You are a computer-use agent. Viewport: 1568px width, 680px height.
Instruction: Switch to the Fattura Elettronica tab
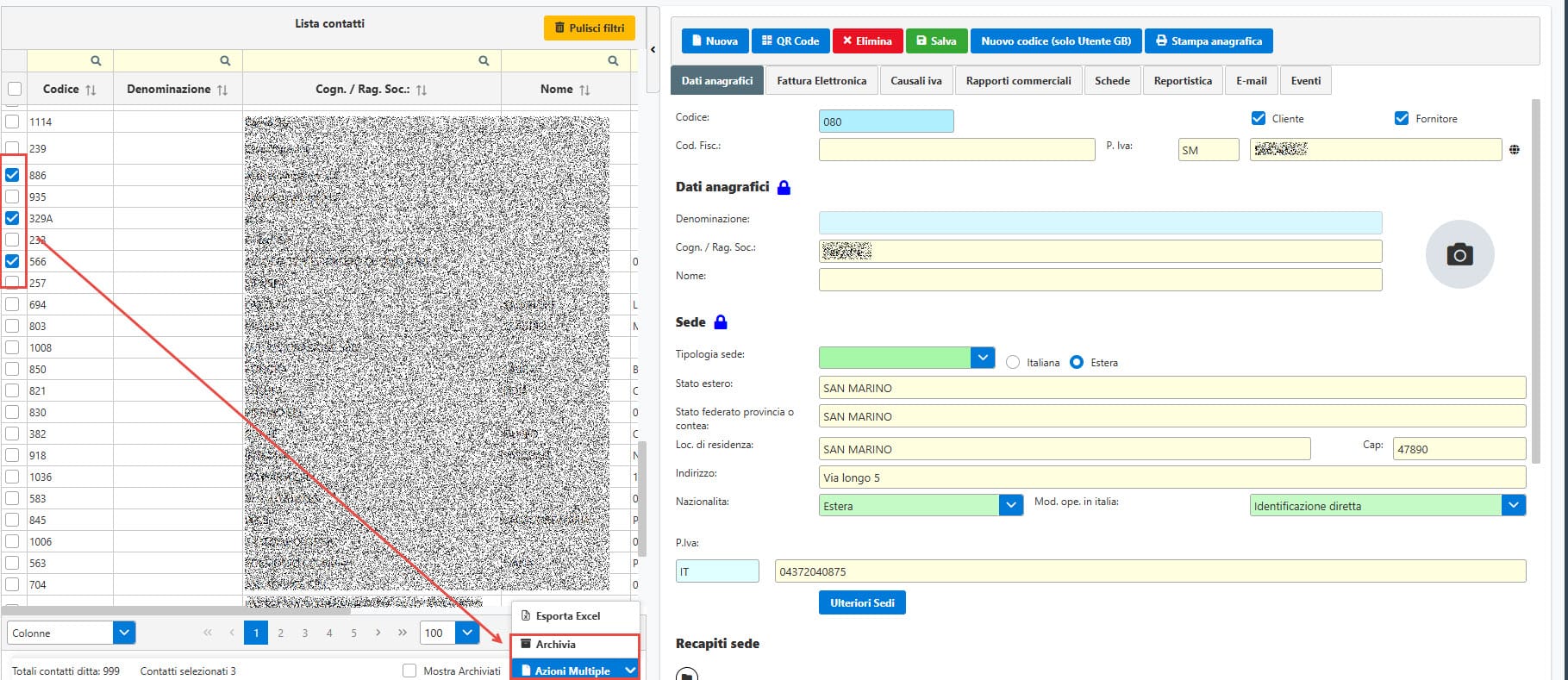(821, 81)
